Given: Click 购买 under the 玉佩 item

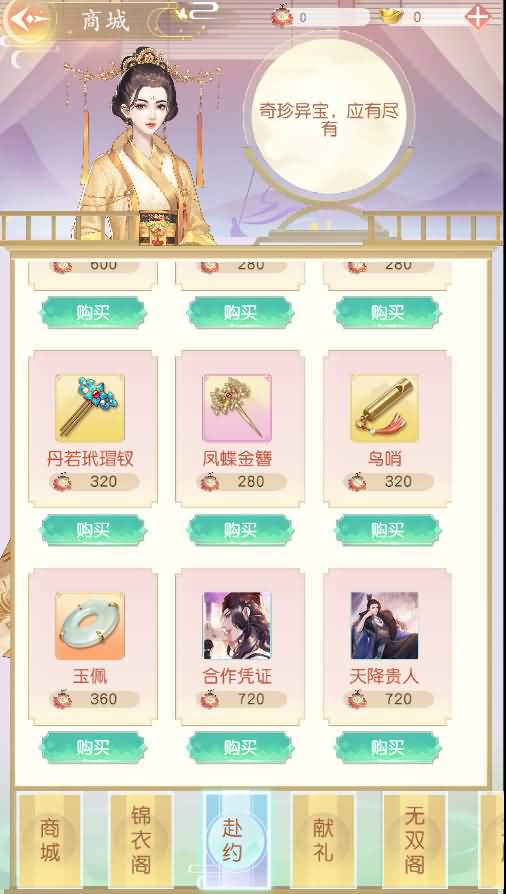Looking at the screenshot, I should coord(93,747).
